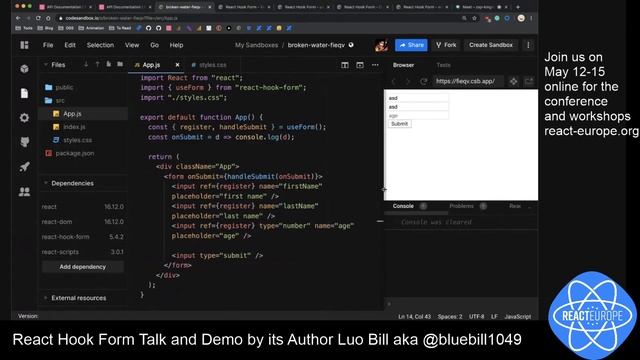Open the editor three-dot more options
Screen dimensions: 640x360
pos(375,65)
